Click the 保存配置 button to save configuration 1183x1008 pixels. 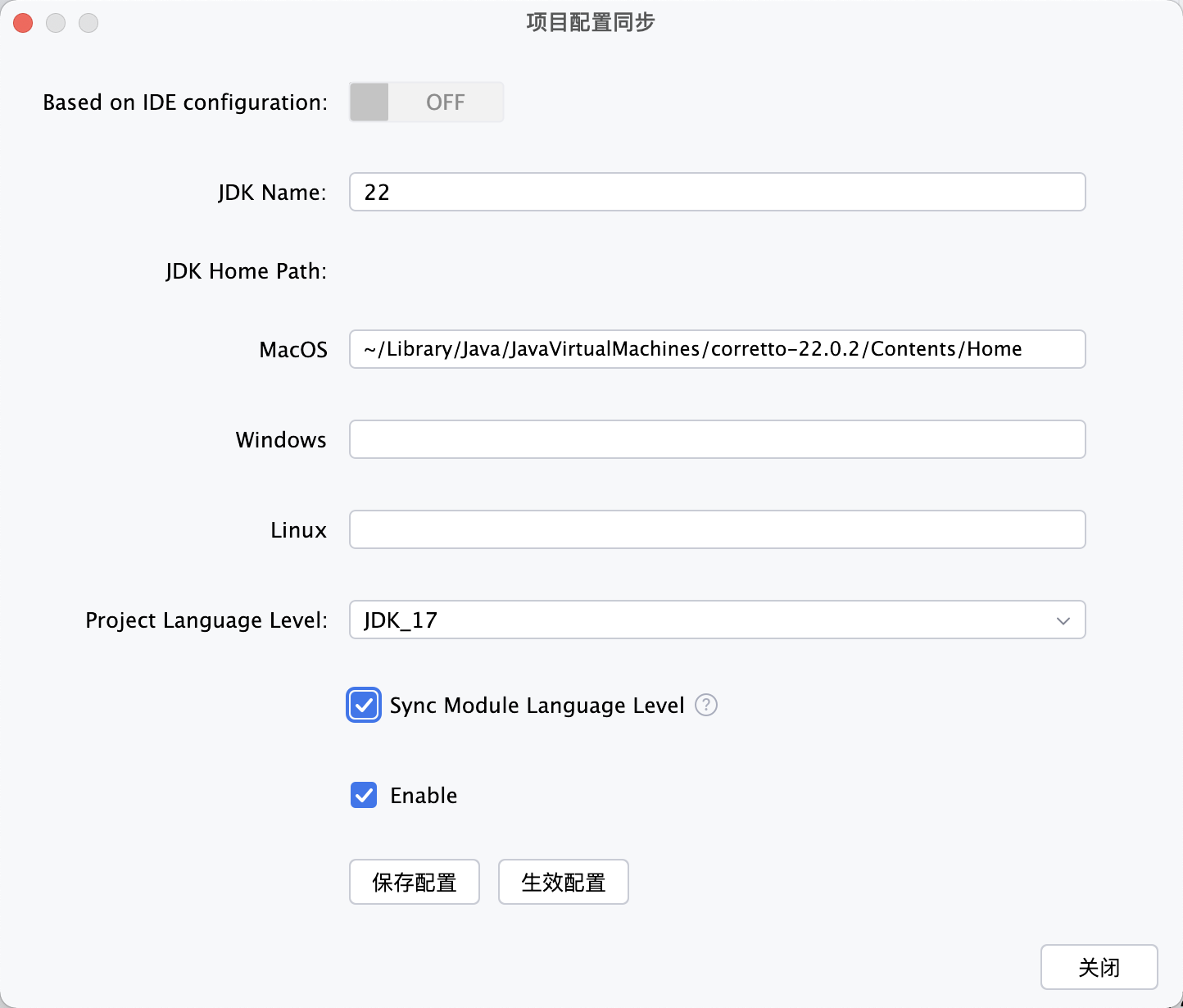click(414, 882)
